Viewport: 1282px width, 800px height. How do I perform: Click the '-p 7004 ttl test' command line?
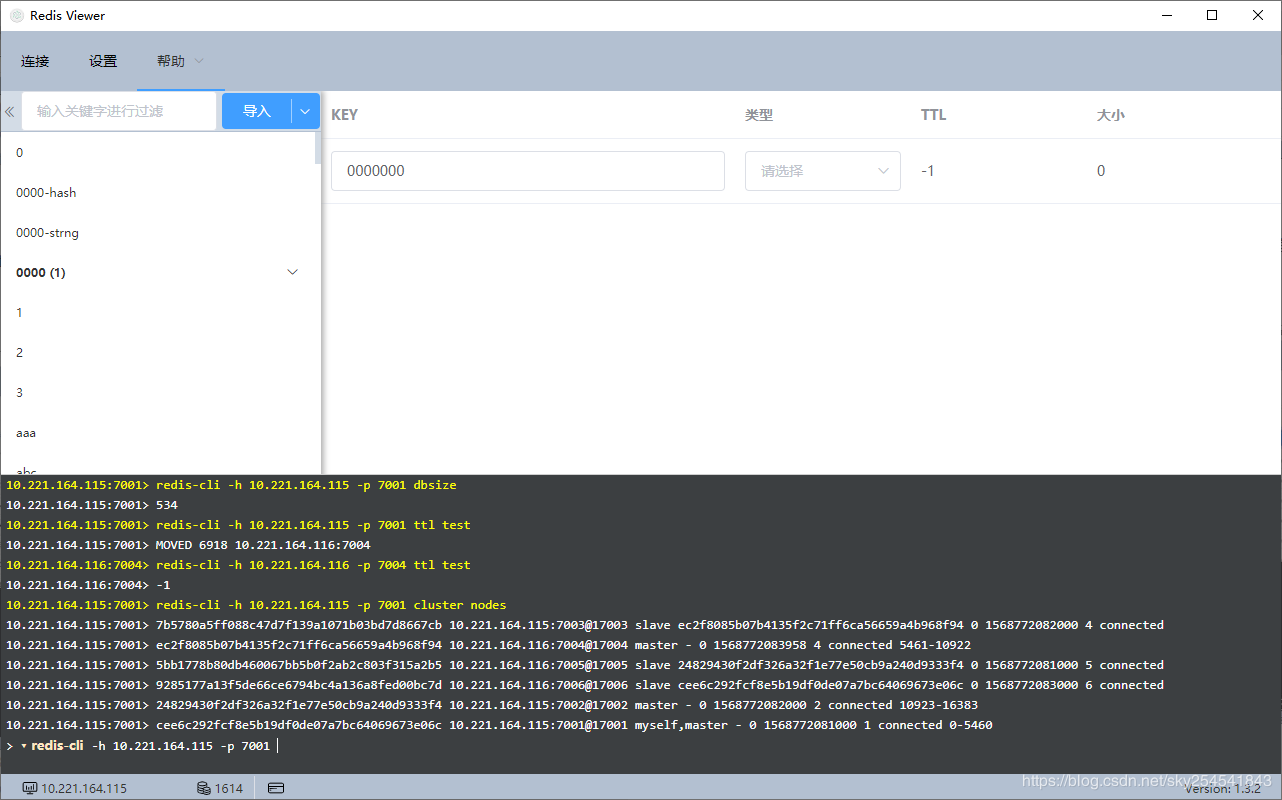pyautogui.click(x=238, y=565)
